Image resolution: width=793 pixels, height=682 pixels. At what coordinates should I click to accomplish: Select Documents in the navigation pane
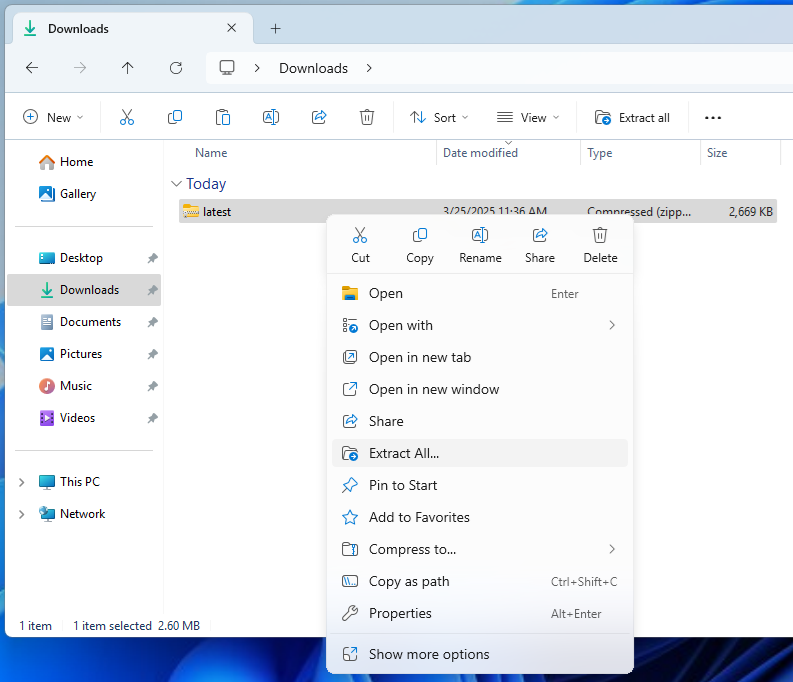[x=90, y=322]
